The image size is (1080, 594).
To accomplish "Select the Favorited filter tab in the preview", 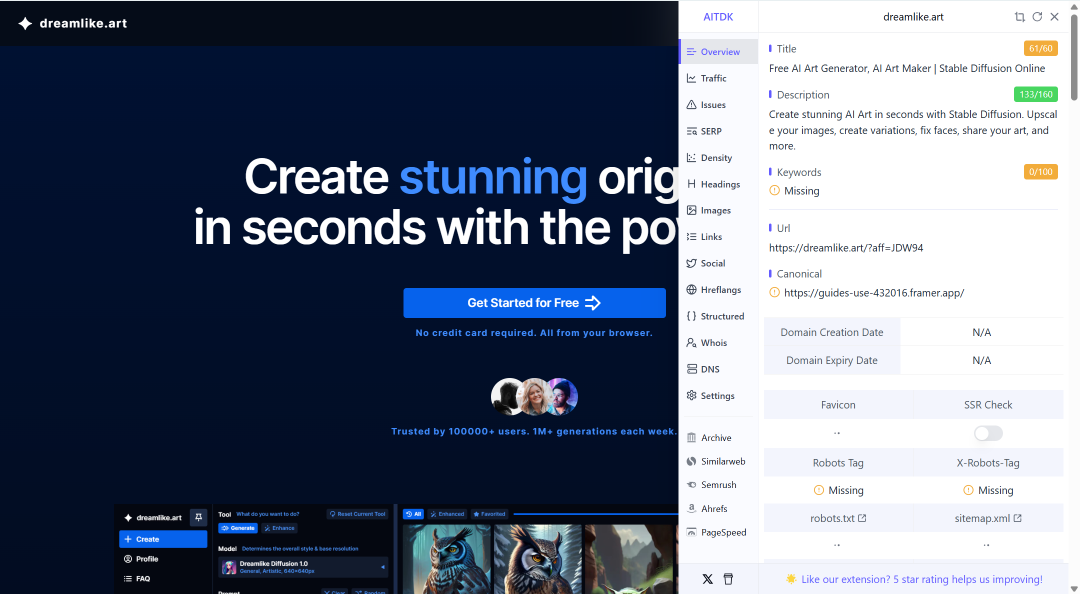I will (x=490, y=514).
